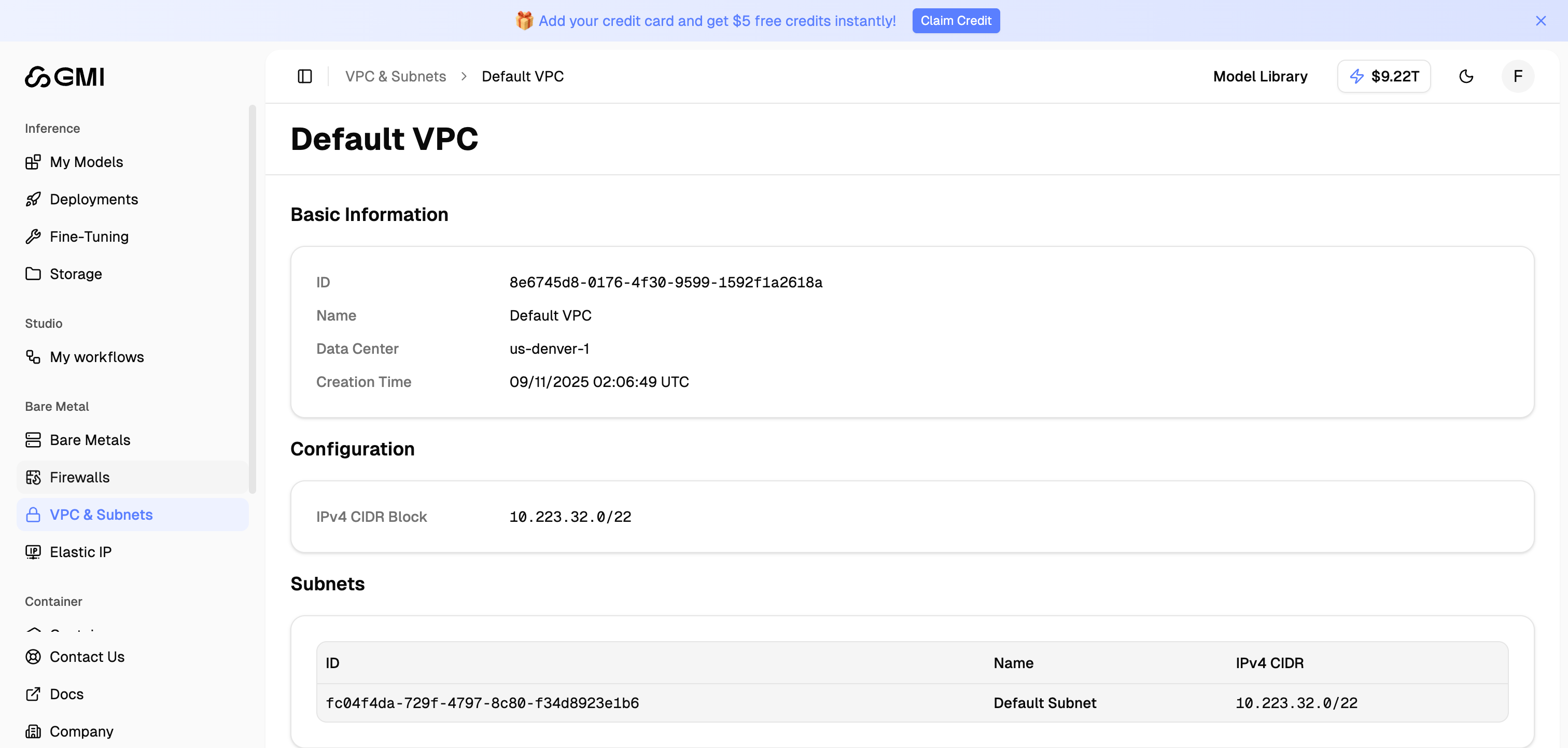Image resolution: width=1568 pixels, height=748 pixels.
Task: Open the Firewalls shield icon
Action: 34,477
